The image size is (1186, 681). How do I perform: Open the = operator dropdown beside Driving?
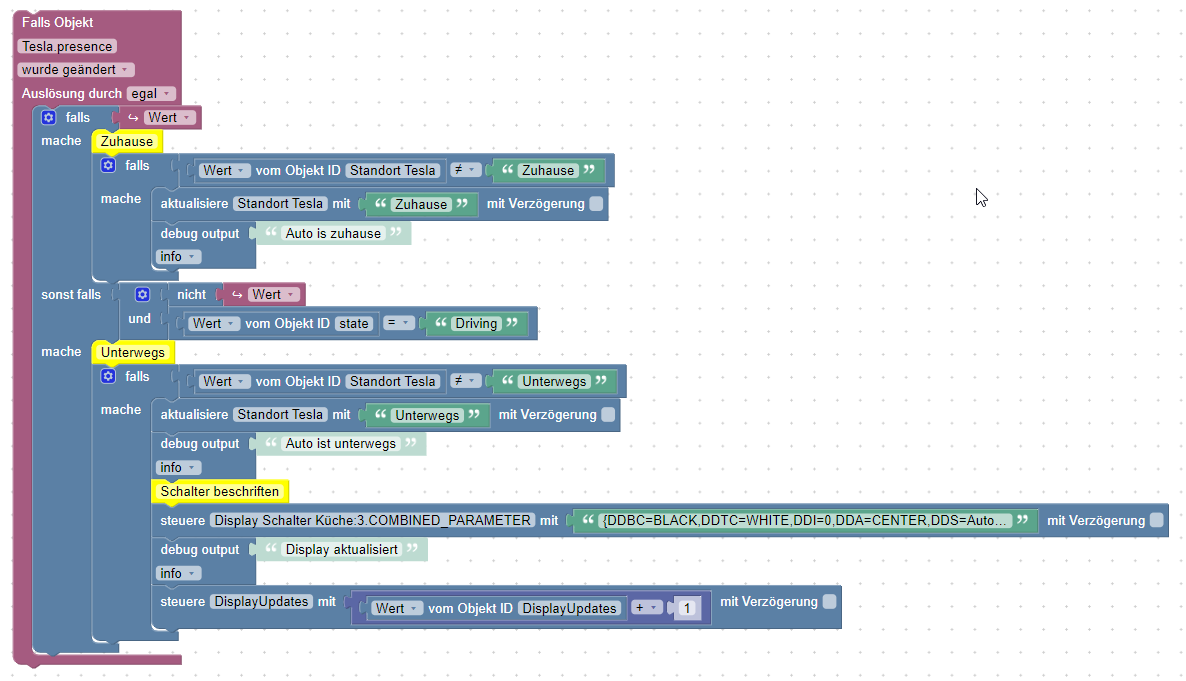(398, 323)
